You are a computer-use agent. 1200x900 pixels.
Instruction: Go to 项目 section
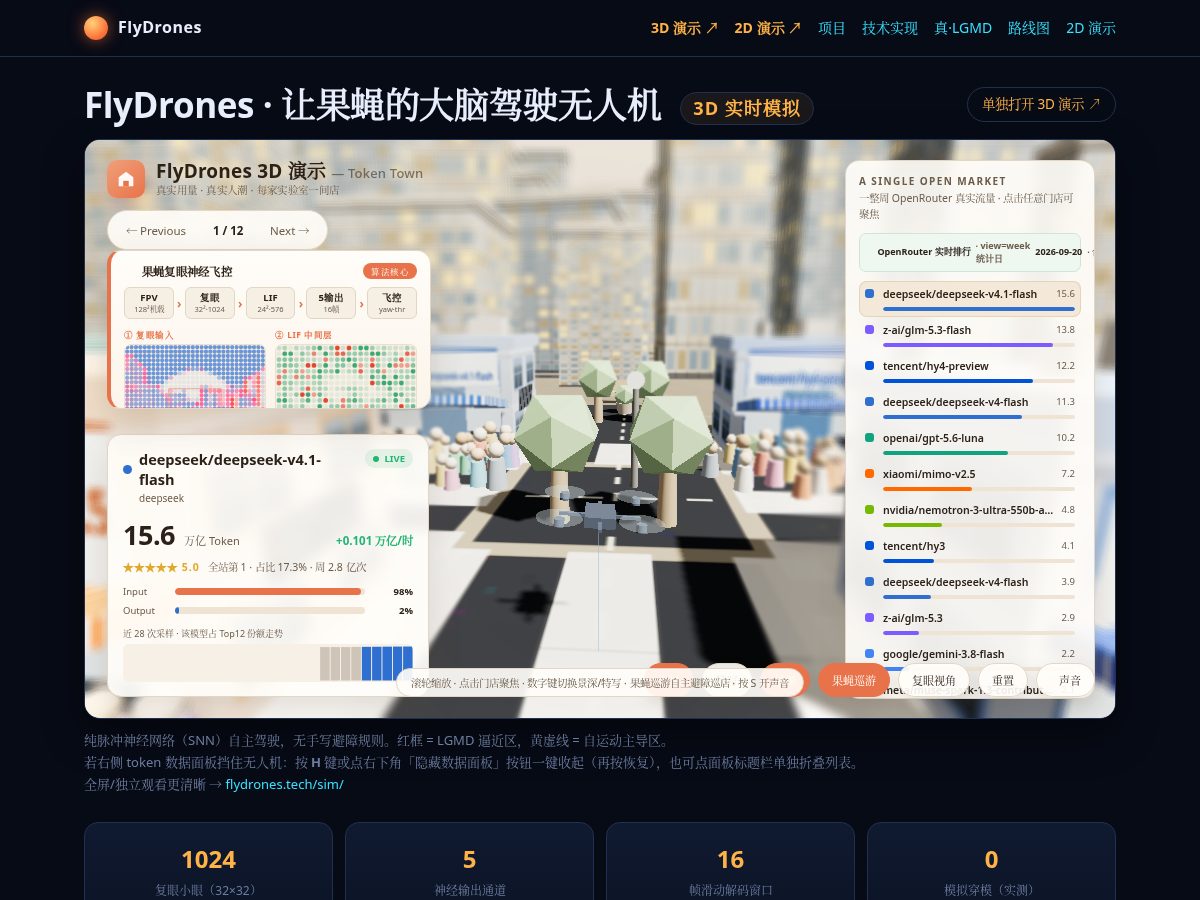click(x=832, y=28)
